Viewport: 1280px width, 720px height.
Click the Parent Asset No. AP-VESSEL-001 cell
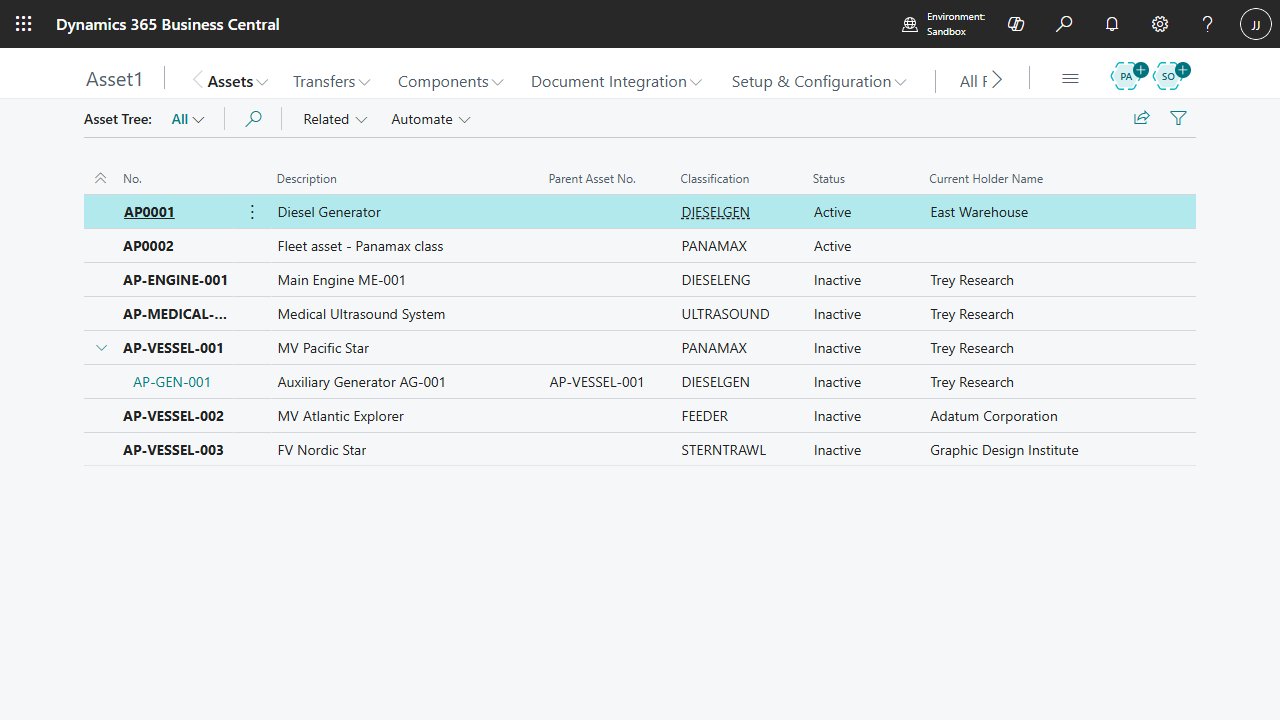click(597, 382)
